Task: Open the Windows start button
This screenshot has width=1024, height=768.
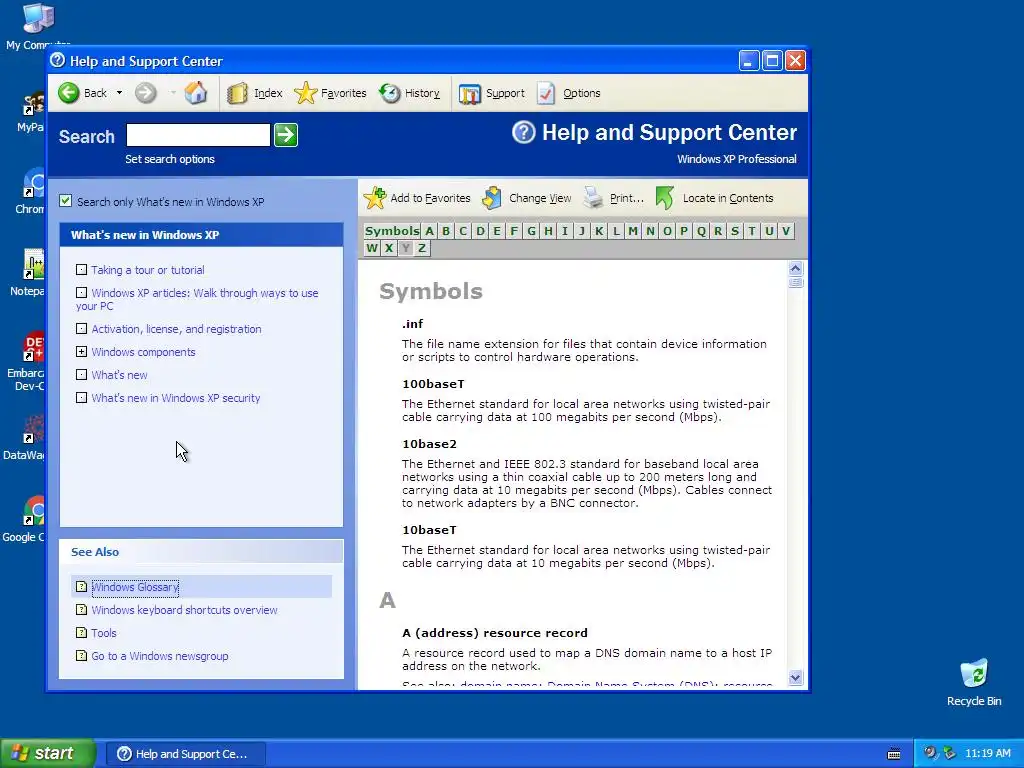Action: click(48, 753)
